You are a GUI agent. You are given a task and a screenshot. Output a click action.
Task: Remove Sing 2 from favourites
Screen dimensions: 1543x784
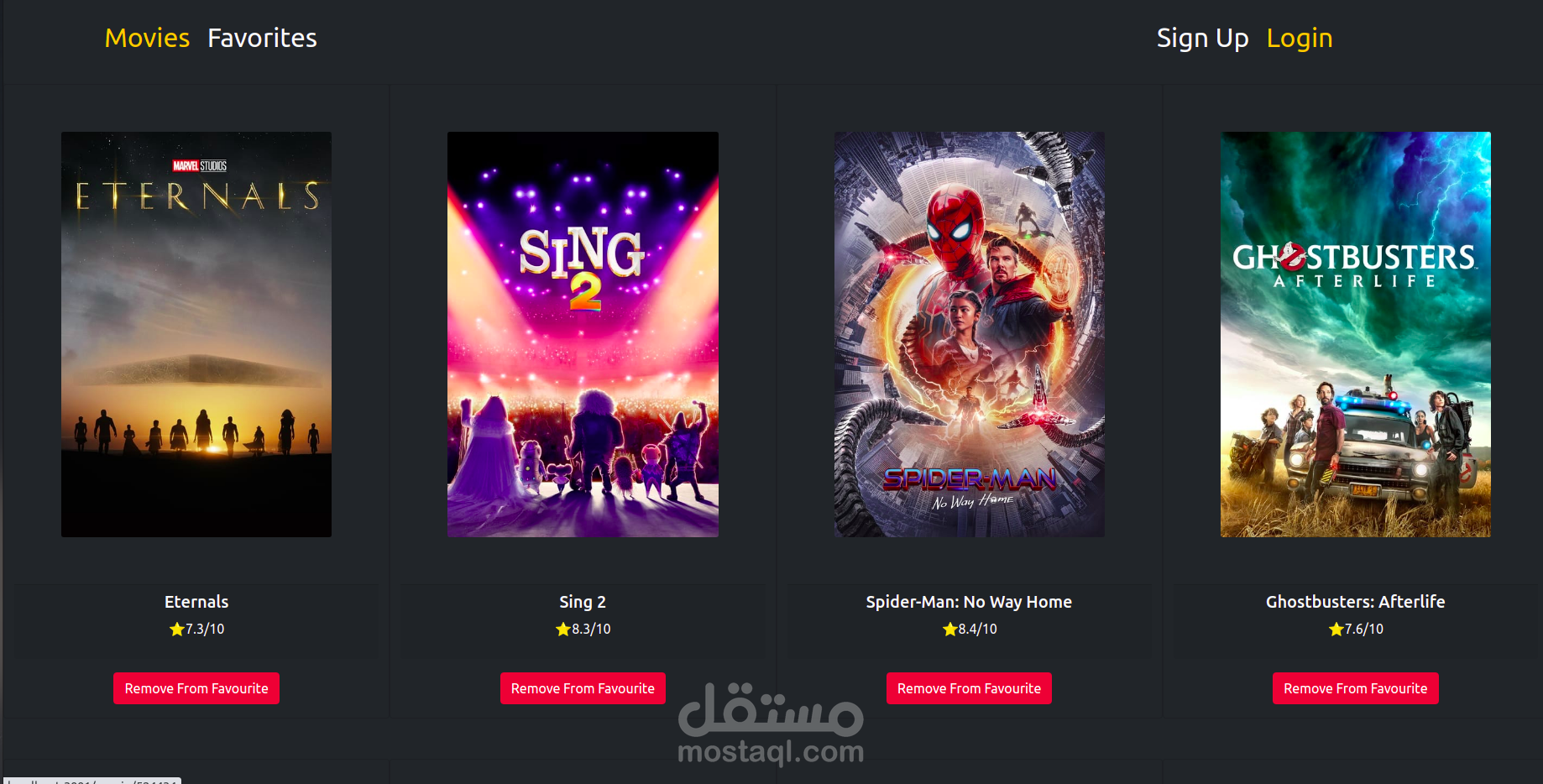click(583, 688)
